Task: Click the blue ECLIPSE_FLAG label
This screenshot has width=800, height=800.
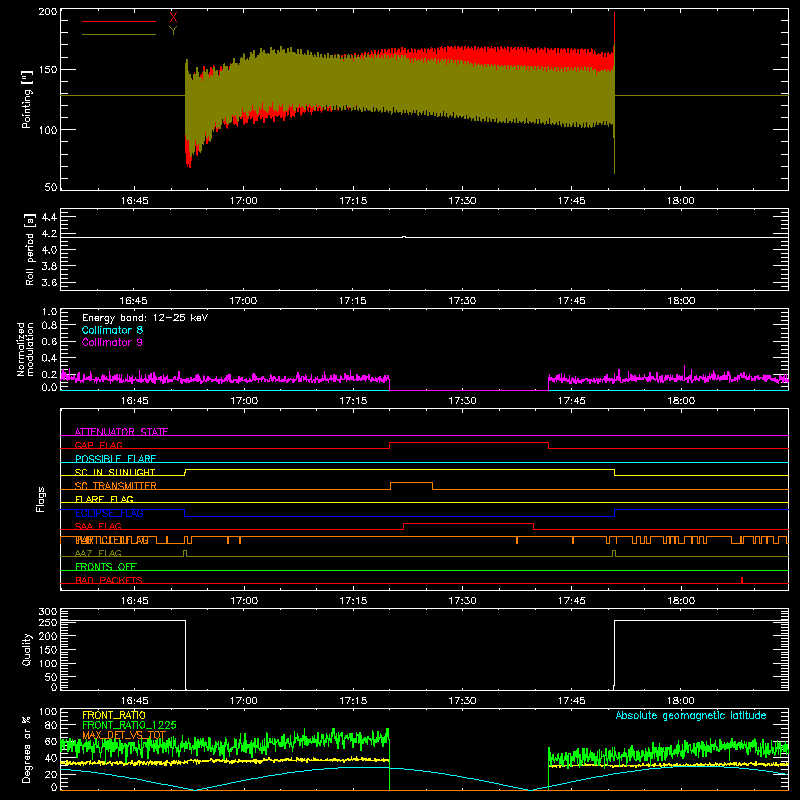Action: (109, 513)
